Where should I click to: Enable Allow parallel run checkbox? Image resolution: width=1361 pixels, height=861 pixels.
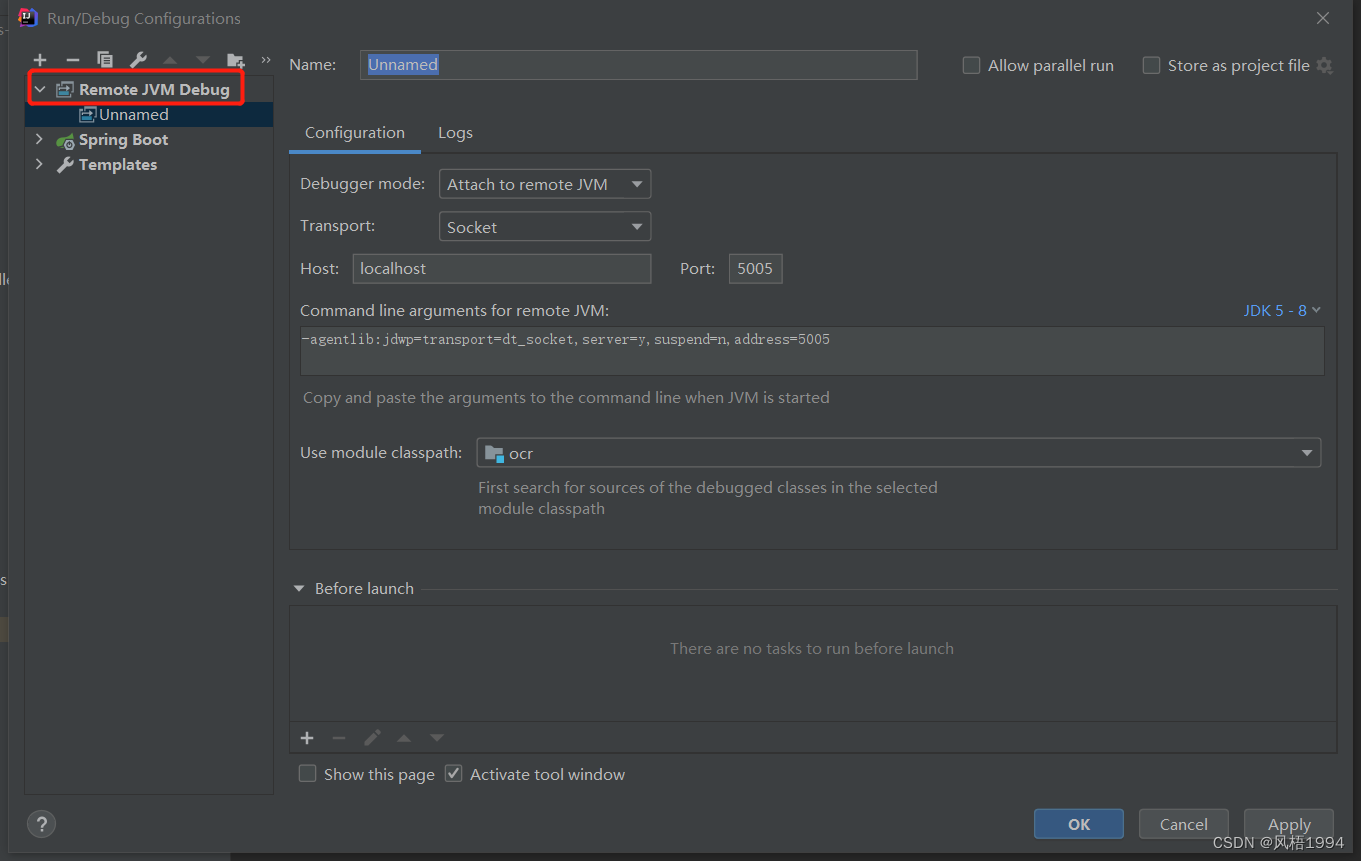pyautogui.click(x=971, y=65)
